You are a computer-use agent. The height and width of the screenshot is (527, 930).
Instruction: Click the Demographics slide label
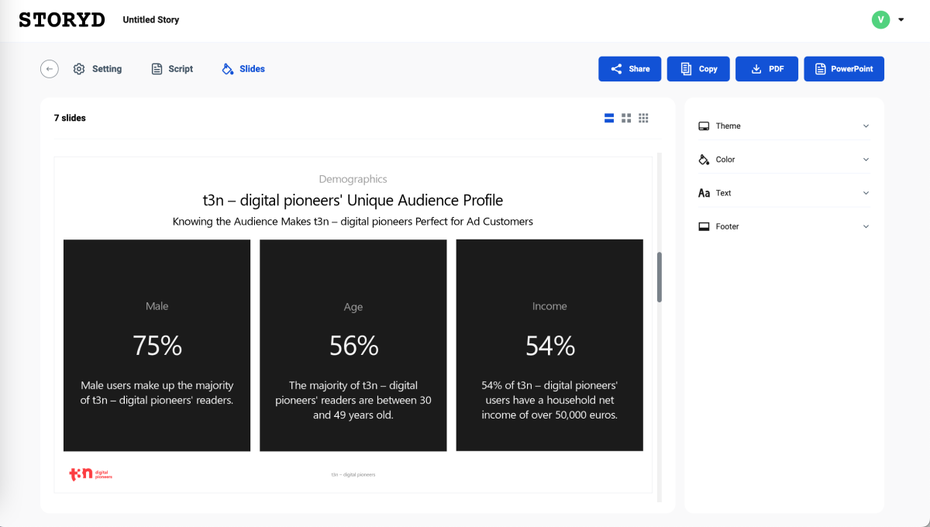(x=353, y=179)
